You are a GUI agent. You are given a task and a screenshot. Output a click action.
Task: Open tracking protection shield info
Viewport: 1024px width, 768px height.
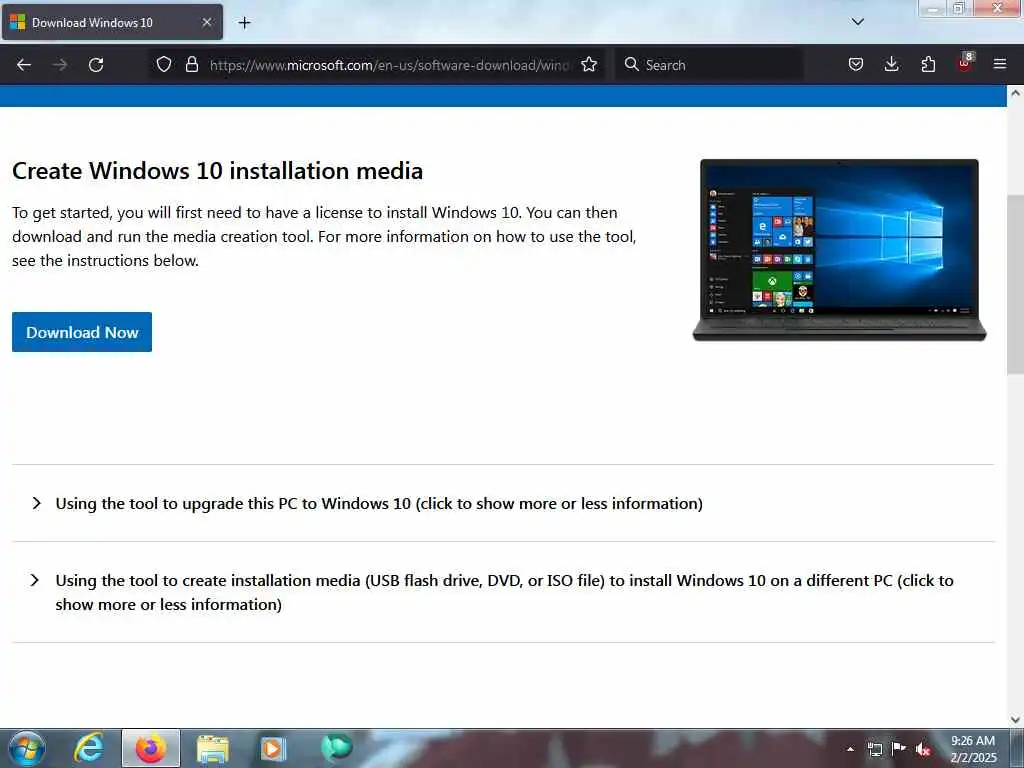point(164,65)
